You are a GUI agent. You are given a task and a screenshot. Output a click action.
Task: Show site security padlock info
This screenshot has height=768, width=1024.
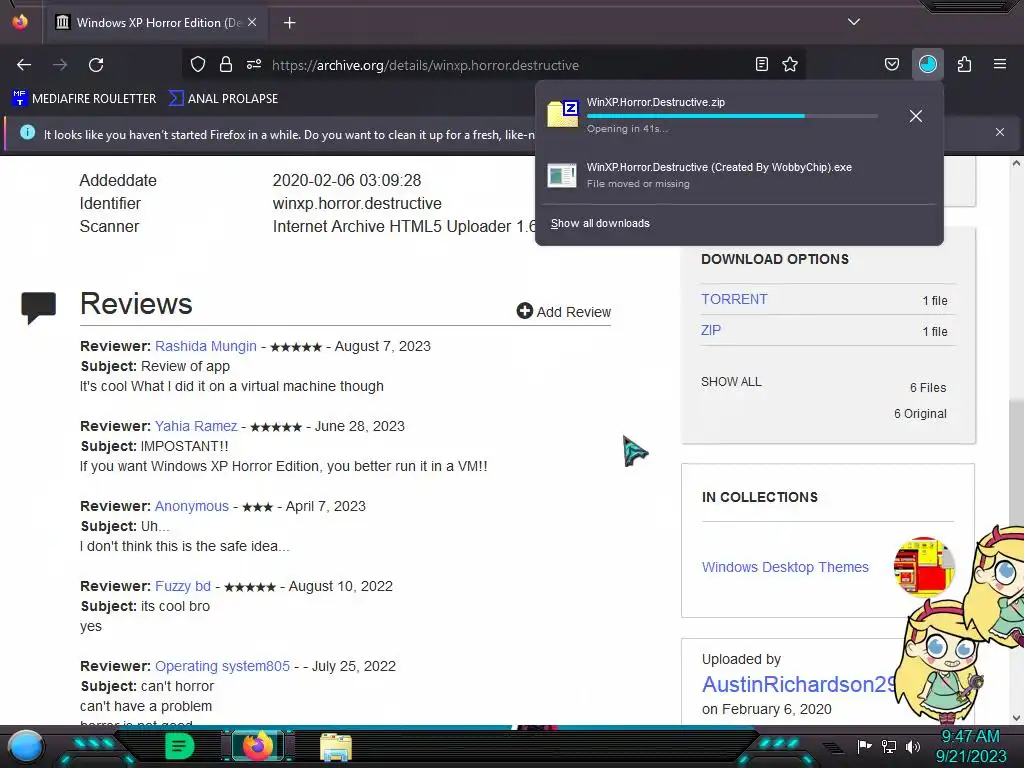click(226, 64)
